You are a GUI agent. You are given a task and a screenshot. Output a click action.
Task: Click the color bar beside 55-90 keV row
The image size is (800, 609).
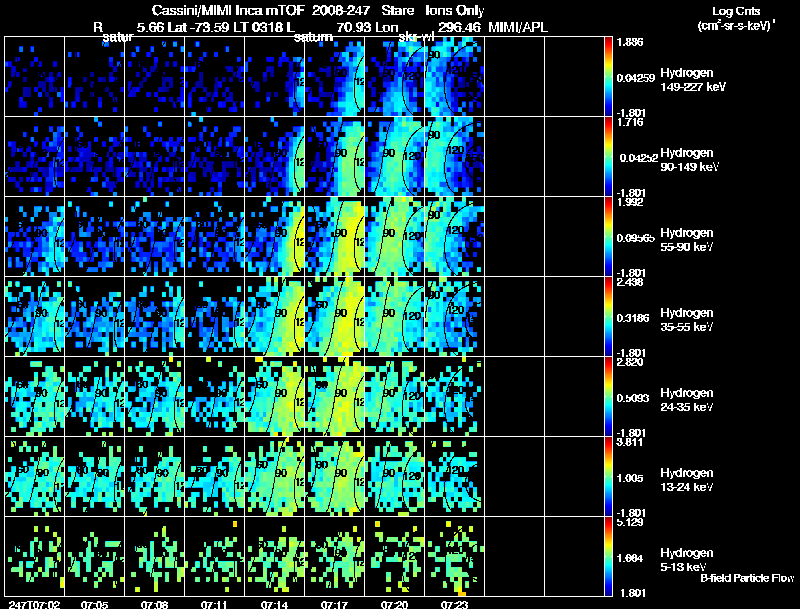coord(608,237)
